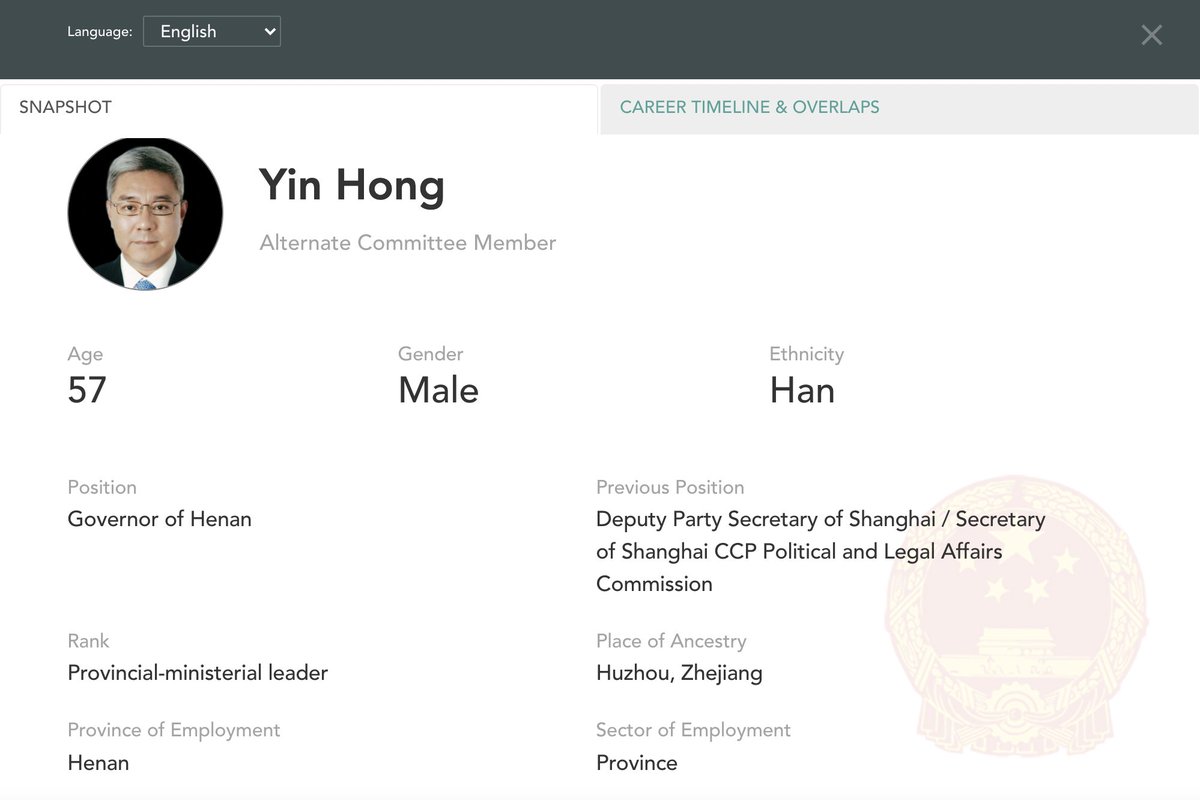This screenshot has height=800, width=1200.
Task: Click the Ethnicity label
Action: 807,354
